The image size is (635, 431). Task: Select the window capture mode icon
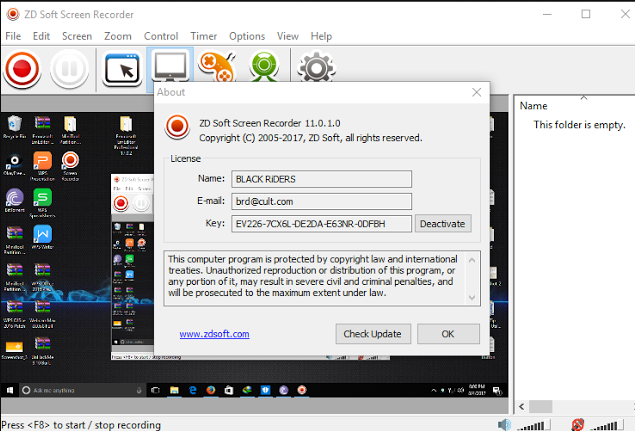122,69
